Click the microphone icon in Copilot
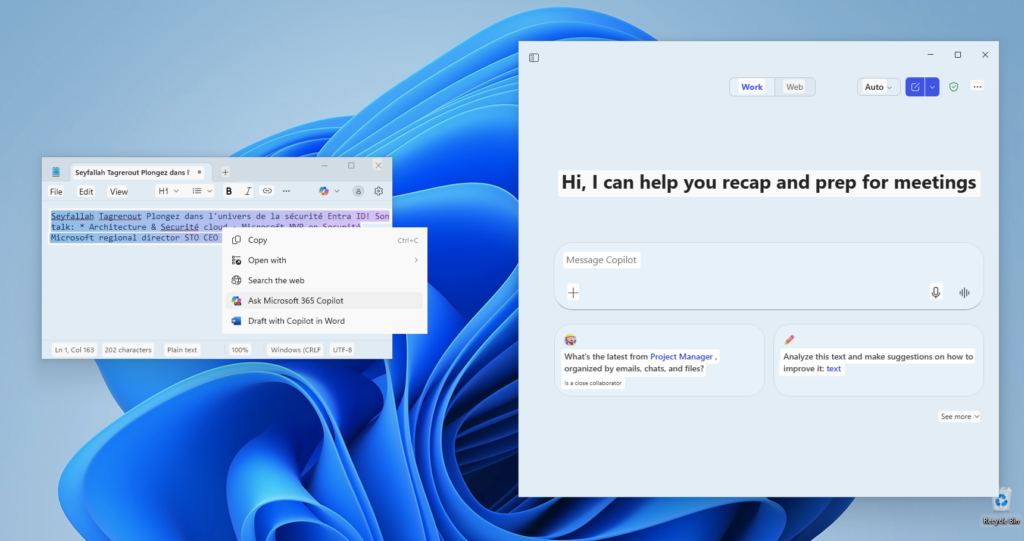1024x541 pixels. pos(936,292)
